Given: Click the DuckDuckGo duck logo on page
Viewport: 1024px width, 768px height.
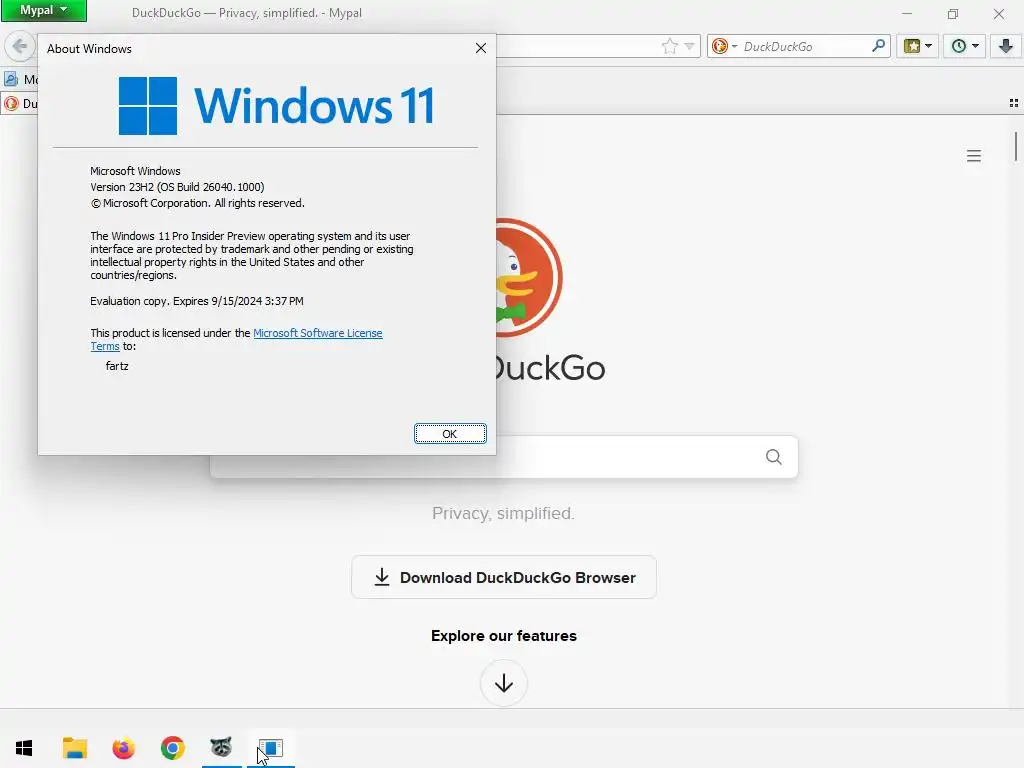Looking at the screenshot, I should [530, 278].
